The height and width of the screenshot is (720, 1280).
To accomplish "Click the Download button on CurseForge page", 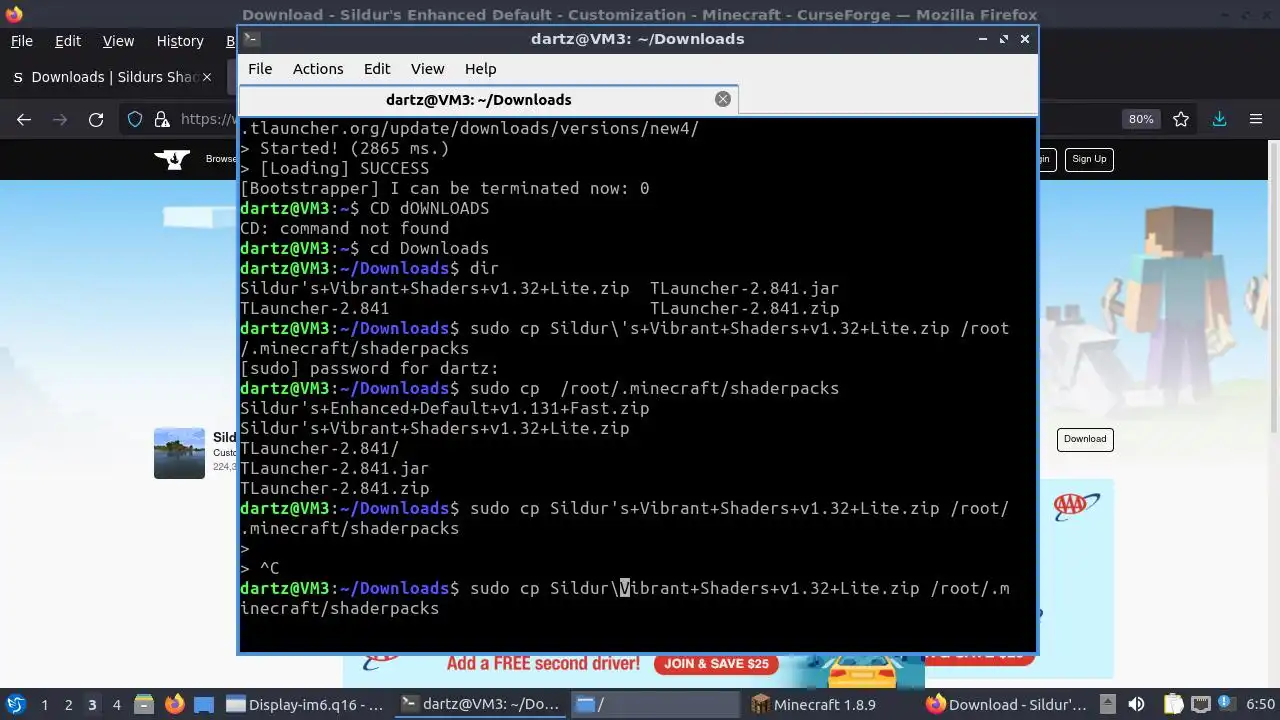I will pyautogui.click(x=1085, y=439).
